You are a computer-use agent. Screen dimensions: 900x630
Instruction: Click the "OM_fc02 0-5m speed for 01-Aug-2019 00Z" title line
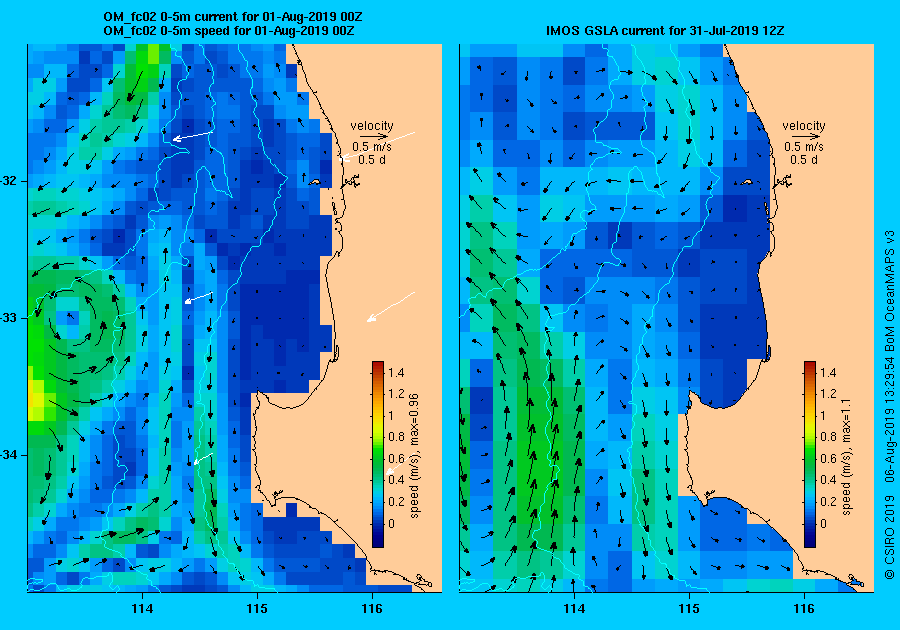pos(228,31)
